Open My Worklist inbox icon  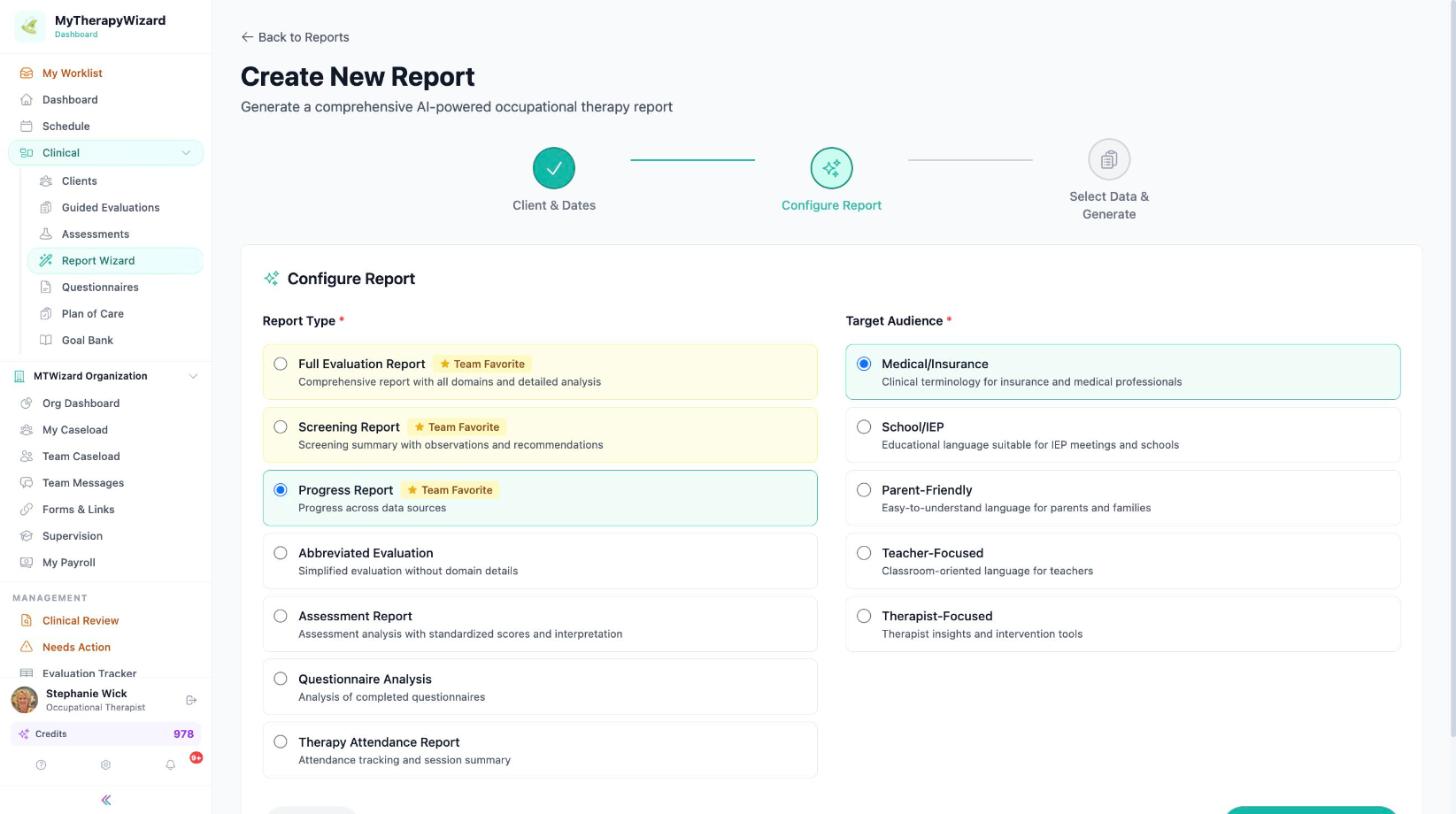click(27, 73)
